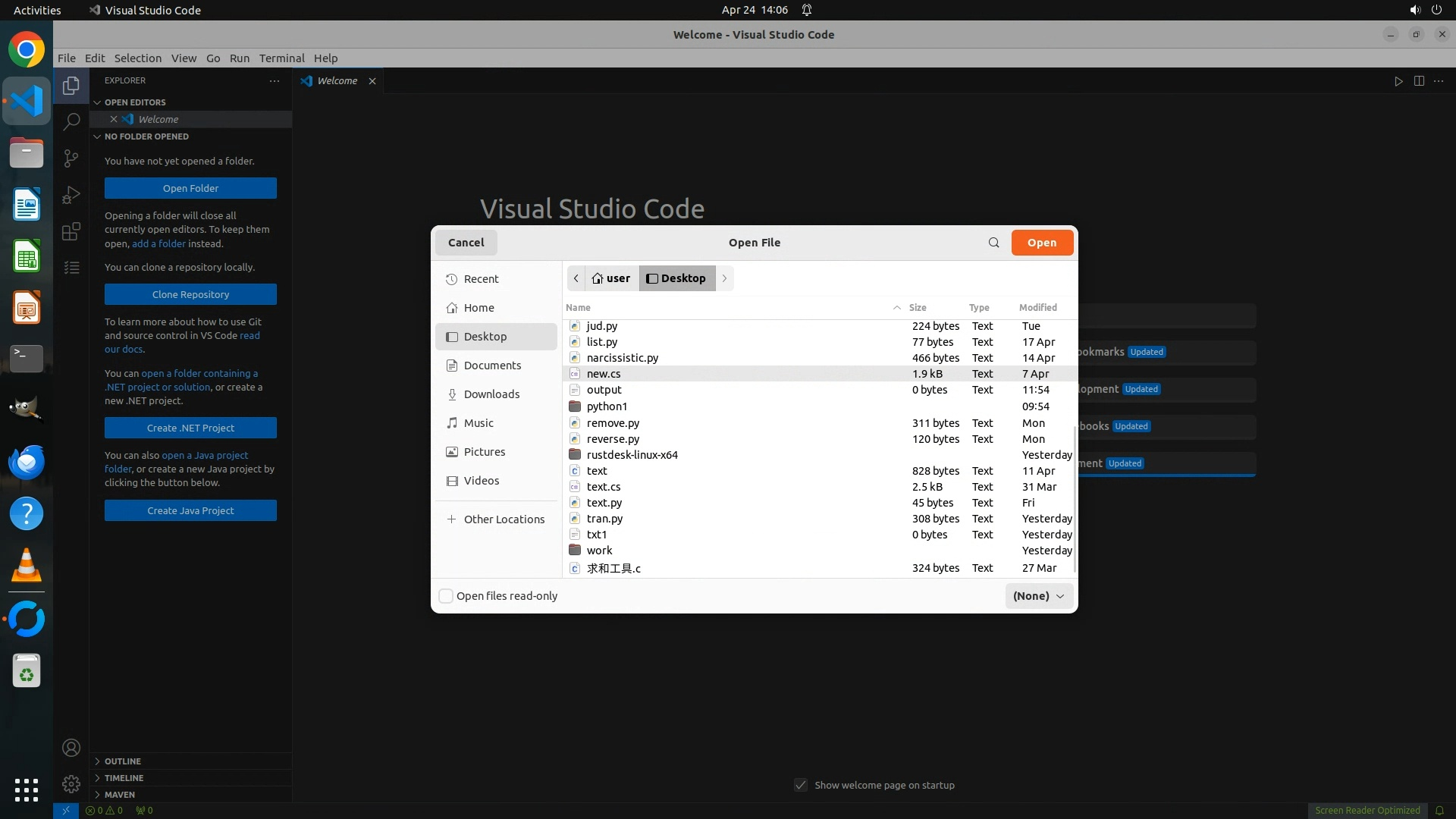Click the remote window status bar icon
The height and width of the screenshot is (819, 1456).
coord(66,810)
